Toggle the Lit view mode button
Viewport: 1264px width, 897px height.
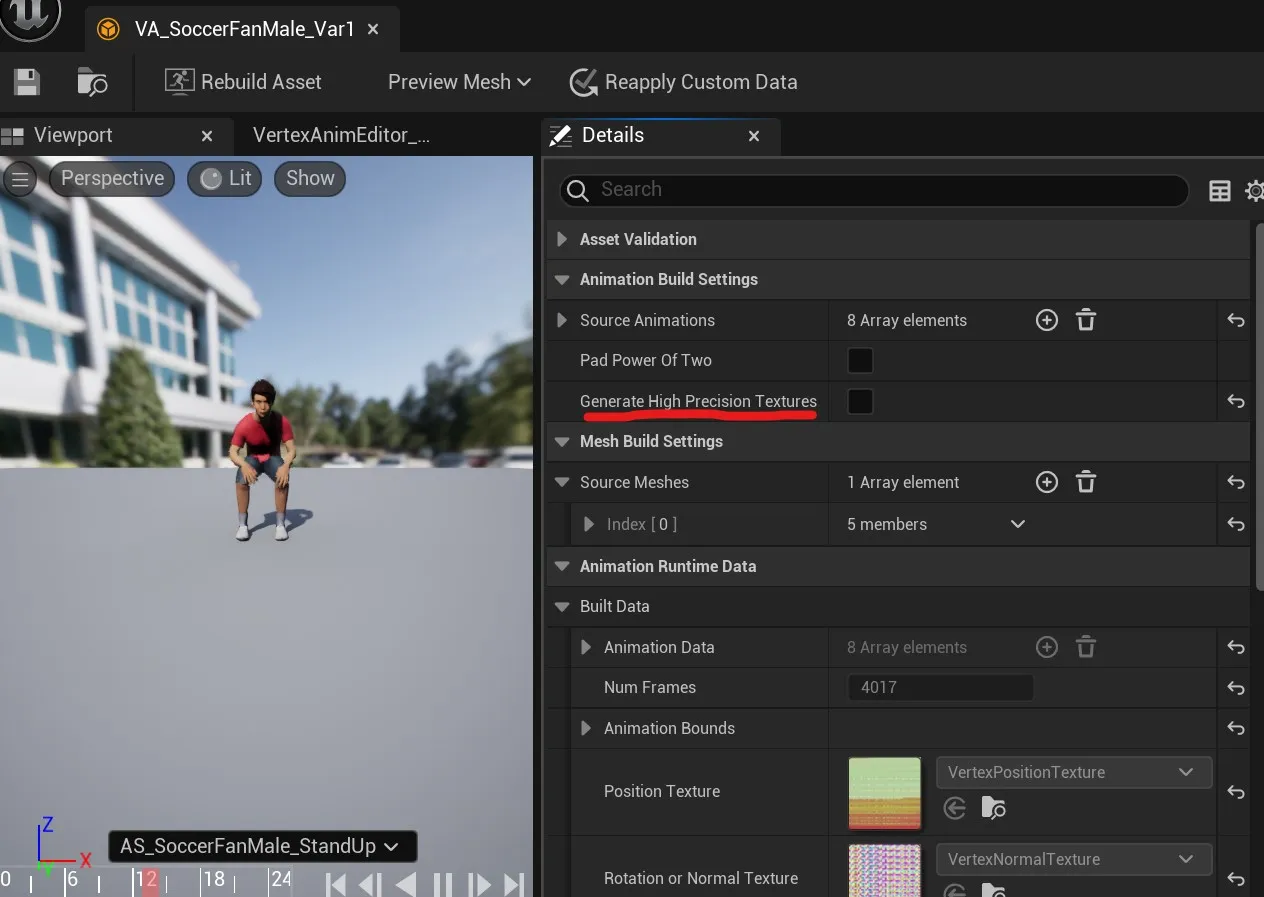[x=225, y=179]
